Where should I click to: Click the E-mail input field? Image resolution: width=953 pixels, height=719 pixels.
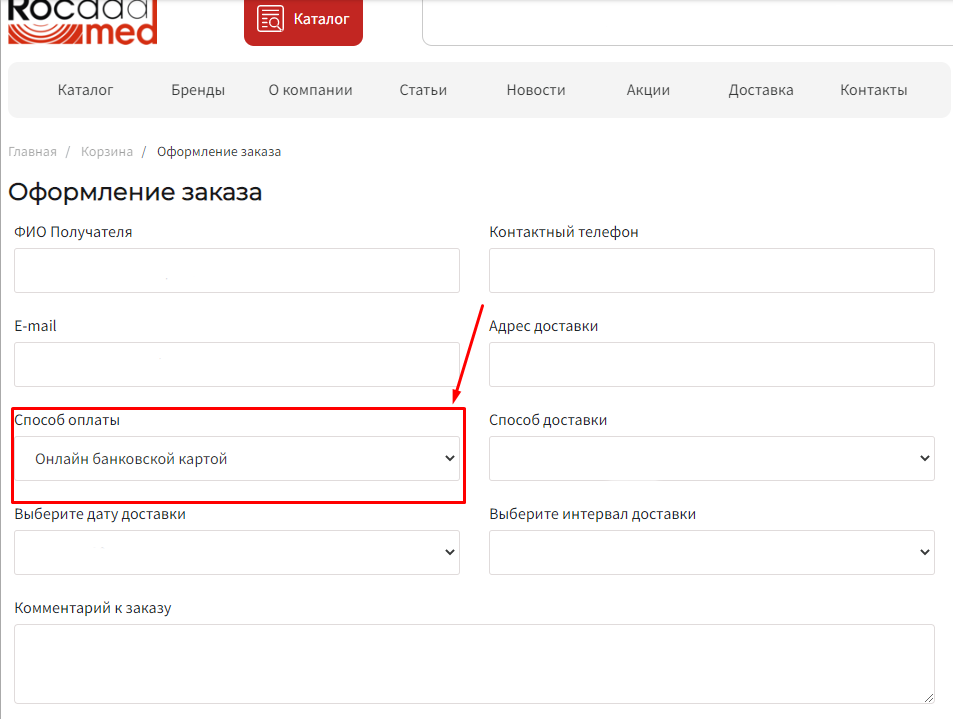coord(237,365)
